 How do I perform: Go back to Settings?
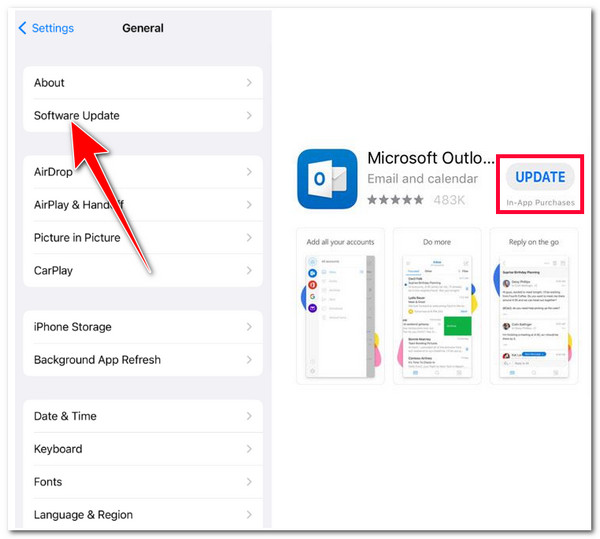[x=46, y=28]
